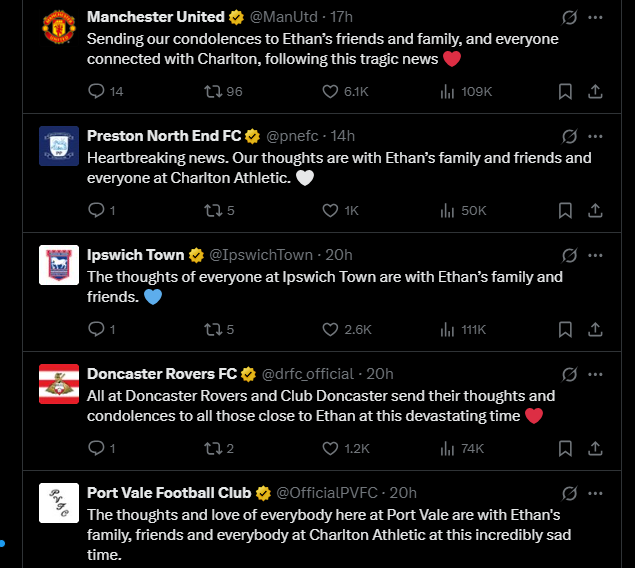Toggle like on the Ipswich Town tweet

click(330, 329)
